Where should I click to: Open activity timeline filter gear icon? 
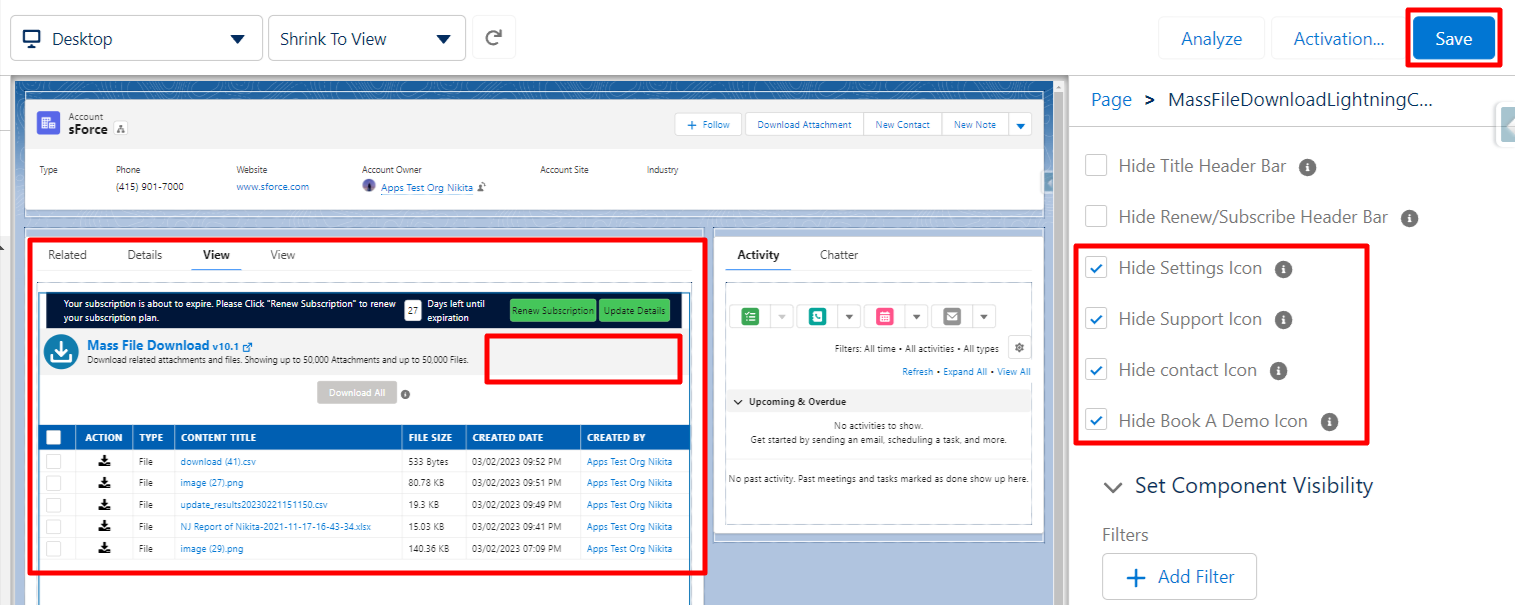1019,347
